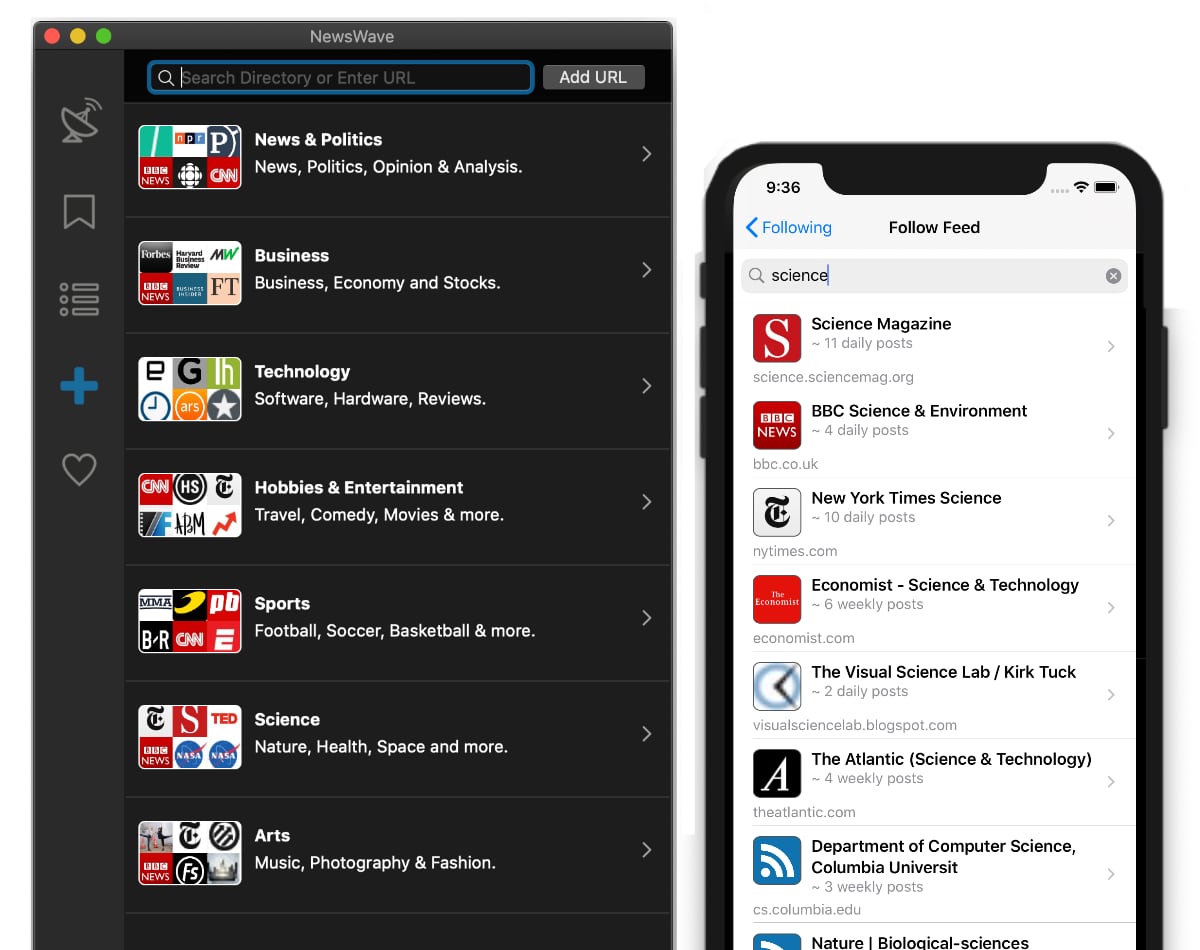Viewport: 1200px width, 950px height.
Task: Click the phone's science search field
Action: pyautogui.click(x=934, y=276)
